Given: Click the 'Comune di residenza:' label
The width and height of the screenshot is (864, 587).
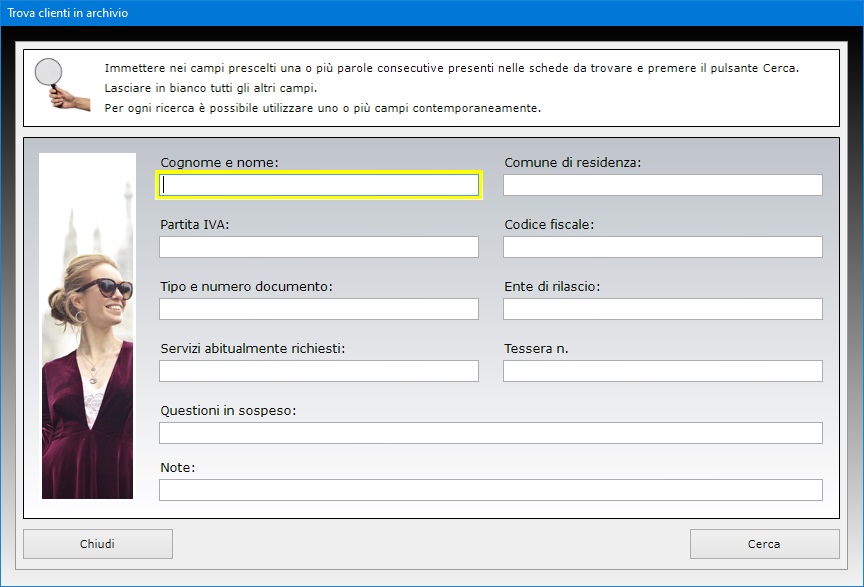Looking at the screenshot, I should coord(573,163).
